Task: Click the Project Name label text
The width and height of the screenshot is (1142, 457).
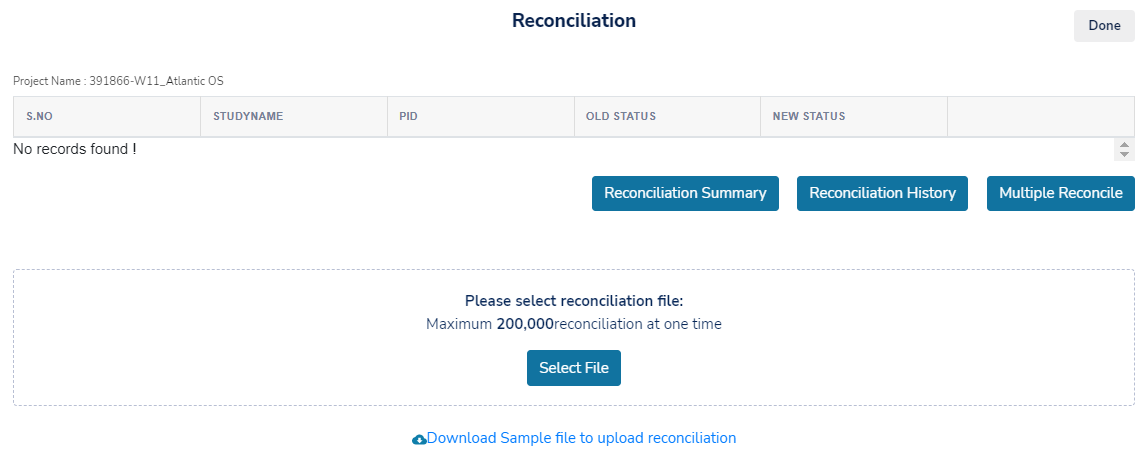Action: coord(118,81)
